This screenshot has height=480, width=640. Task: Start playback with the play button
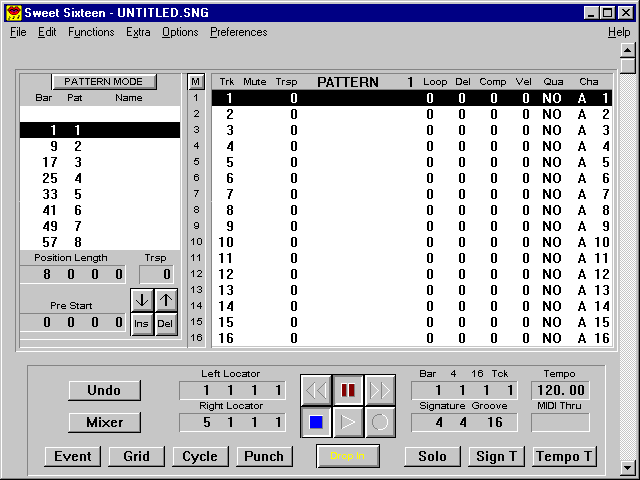point(347,422)
